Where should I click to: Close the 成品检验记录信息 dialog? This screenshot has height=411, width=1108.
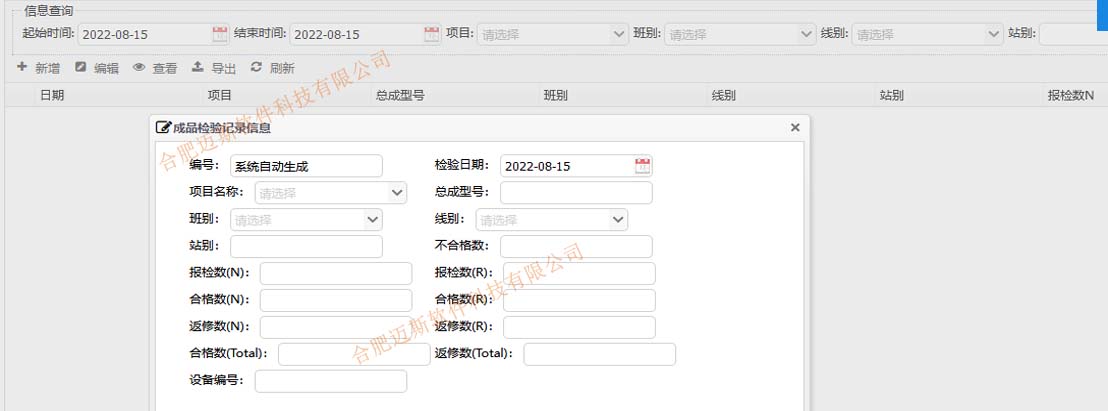[795, 128]
